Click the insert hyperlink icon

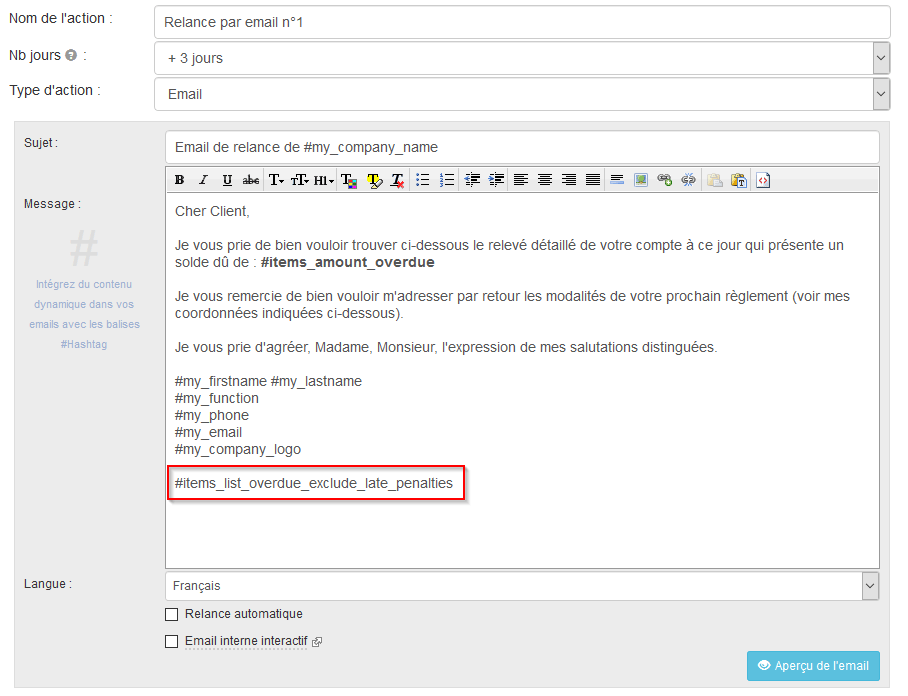point(664,180)
